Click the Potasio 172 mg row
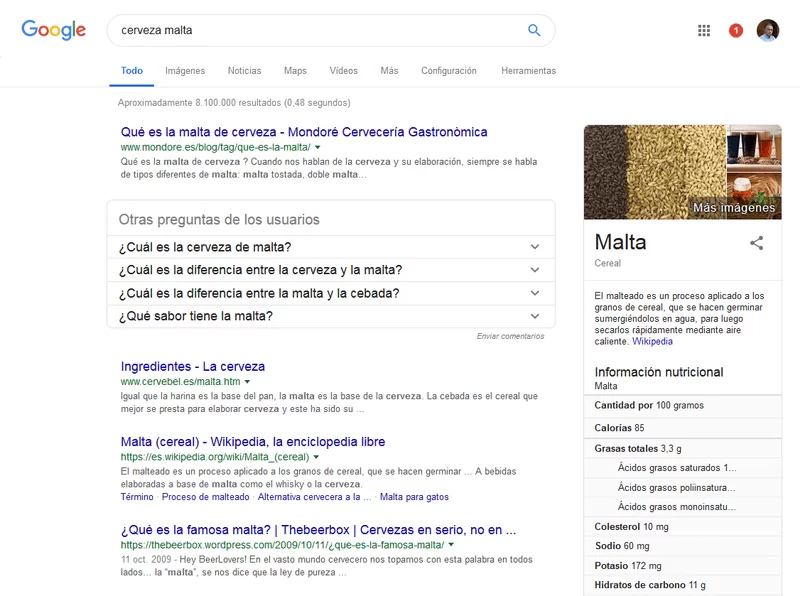This screenshot has height=596, width=800. tap(683, 565)
